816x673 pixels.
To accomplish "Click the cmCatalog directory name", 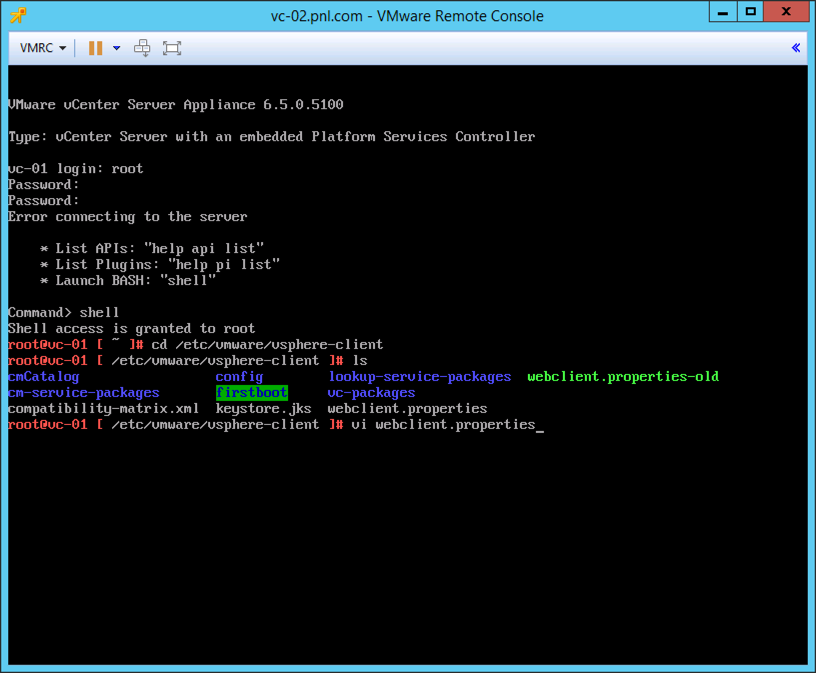I will click(44, 376).
